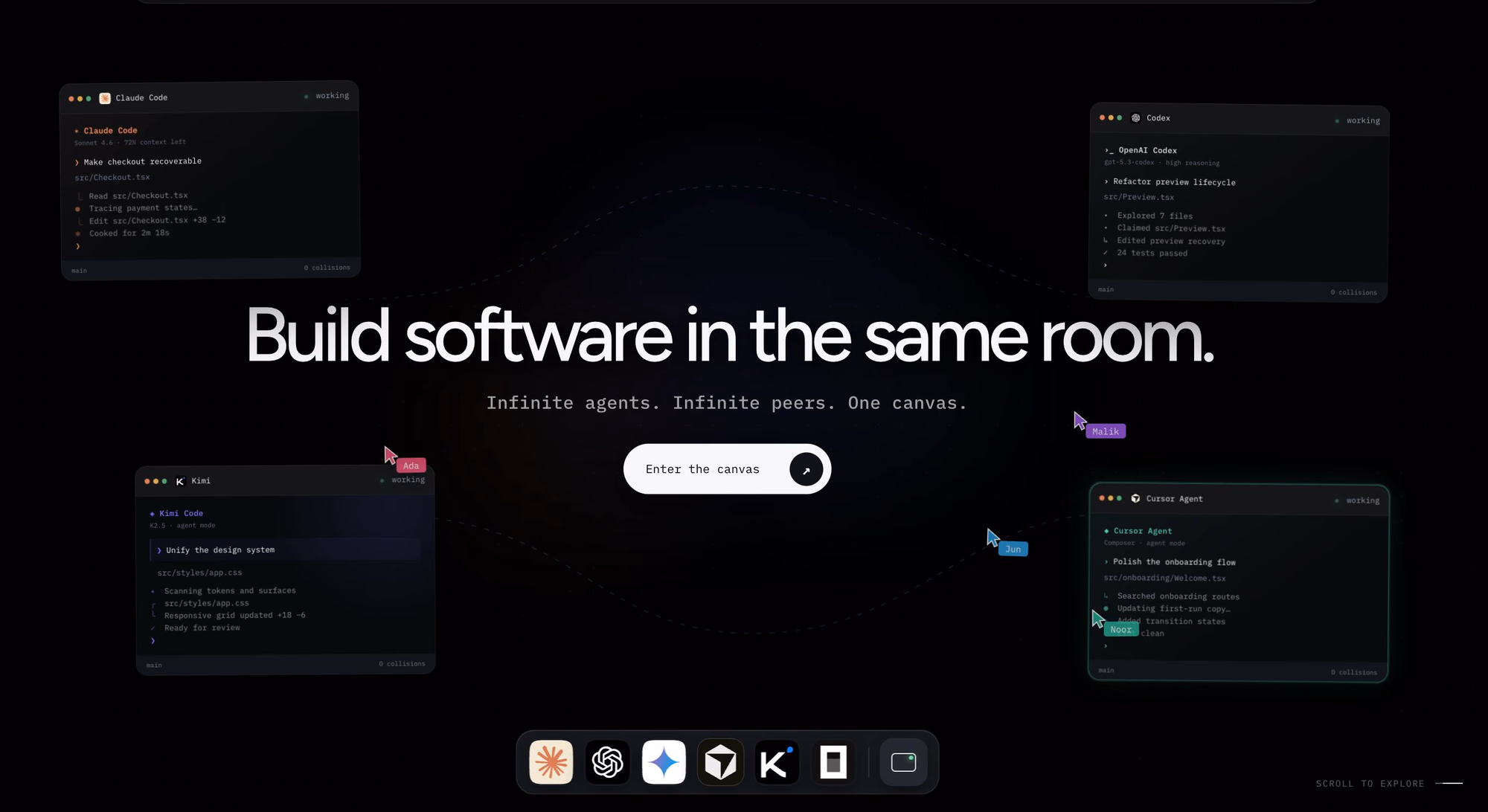
Task: Click '0 collisions' on the Kimi card
Action: tap(402, 664)
